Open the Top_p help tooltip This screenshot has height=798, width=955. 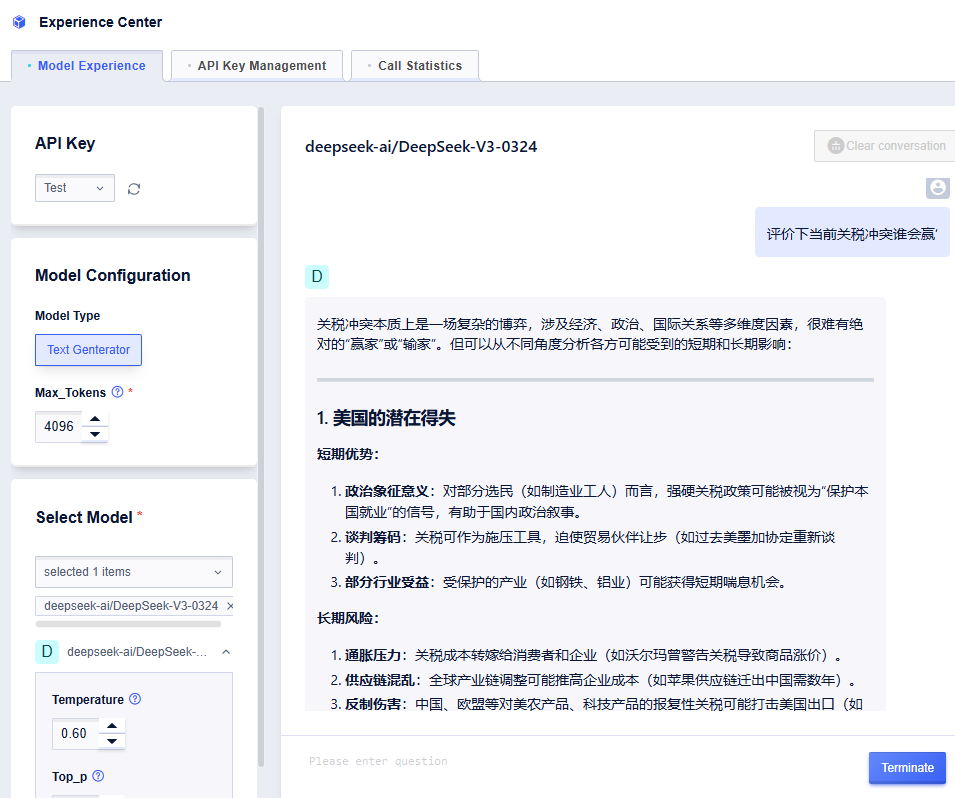(x=96, y=776)
